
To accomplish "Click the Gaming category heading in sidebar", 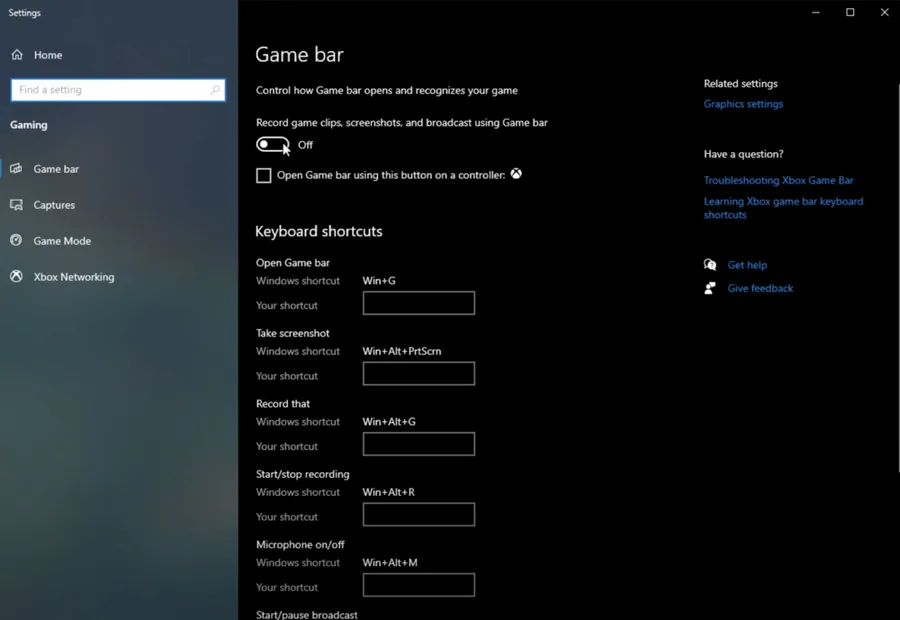I will click(29, 125).
